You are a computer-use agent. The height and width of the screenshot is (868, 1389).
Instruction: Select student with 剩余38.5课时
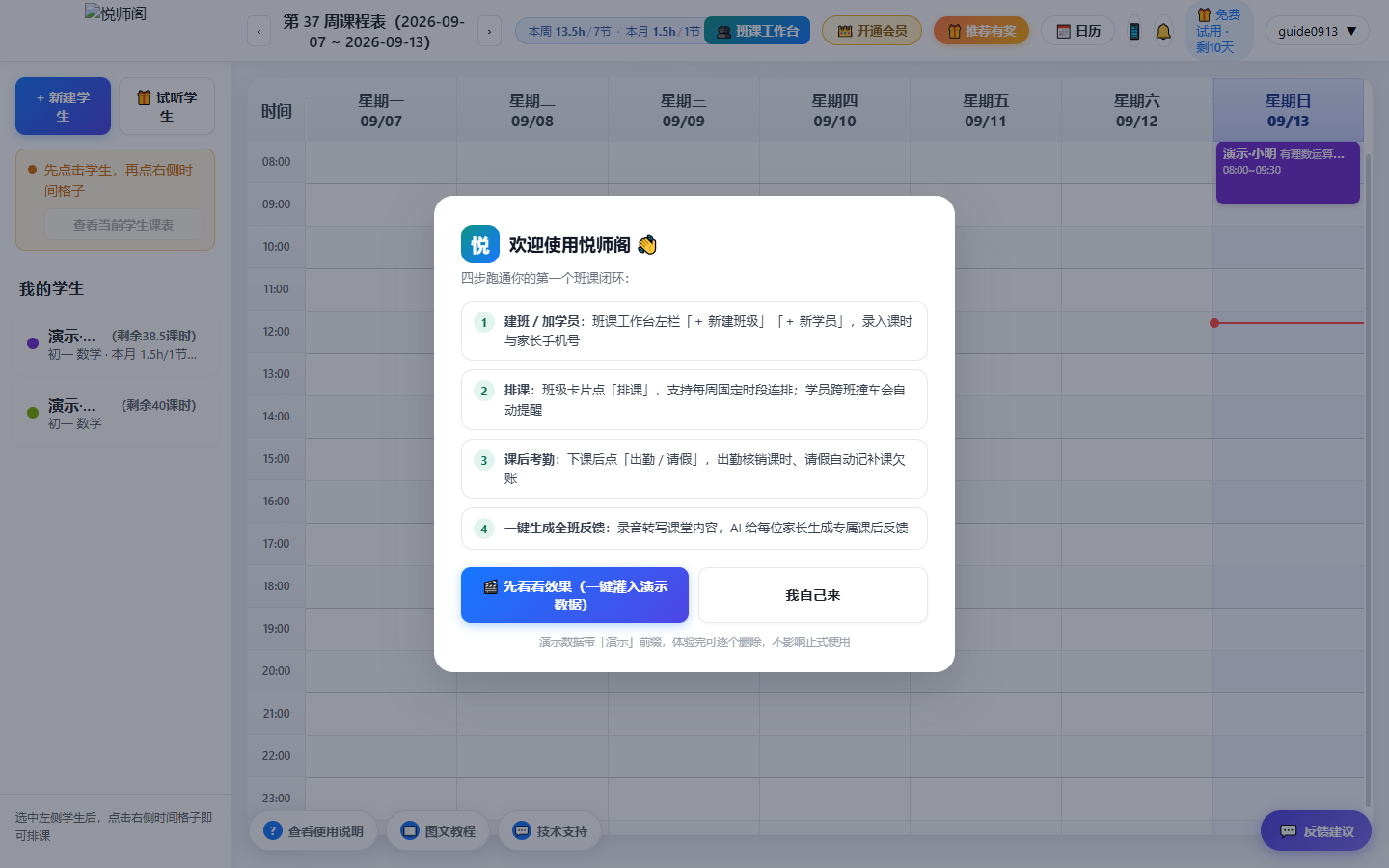click(116, 344)
